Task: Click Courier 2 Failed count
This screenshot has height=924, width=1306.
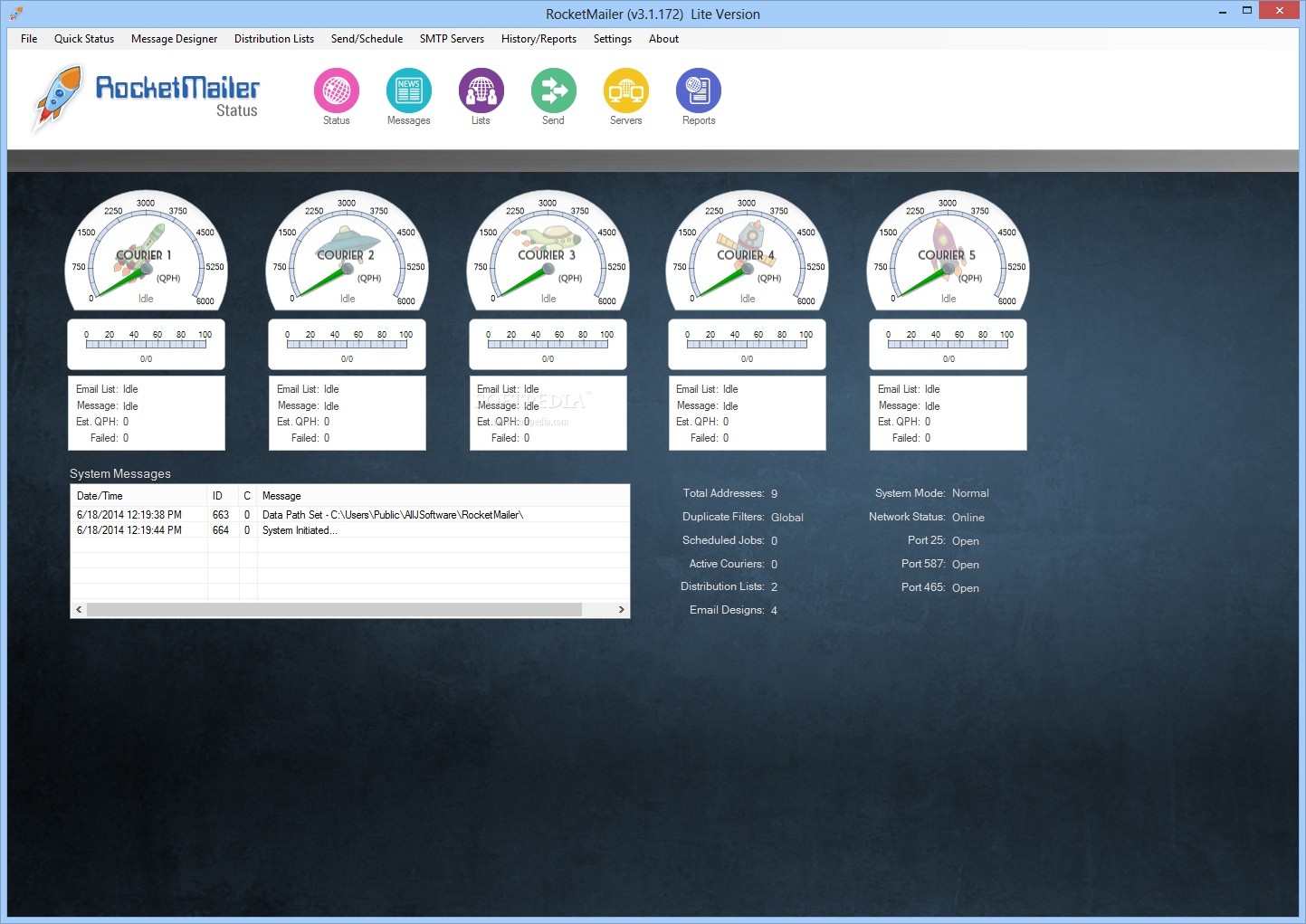Action: pyautogui.click(x=327, y=438)
